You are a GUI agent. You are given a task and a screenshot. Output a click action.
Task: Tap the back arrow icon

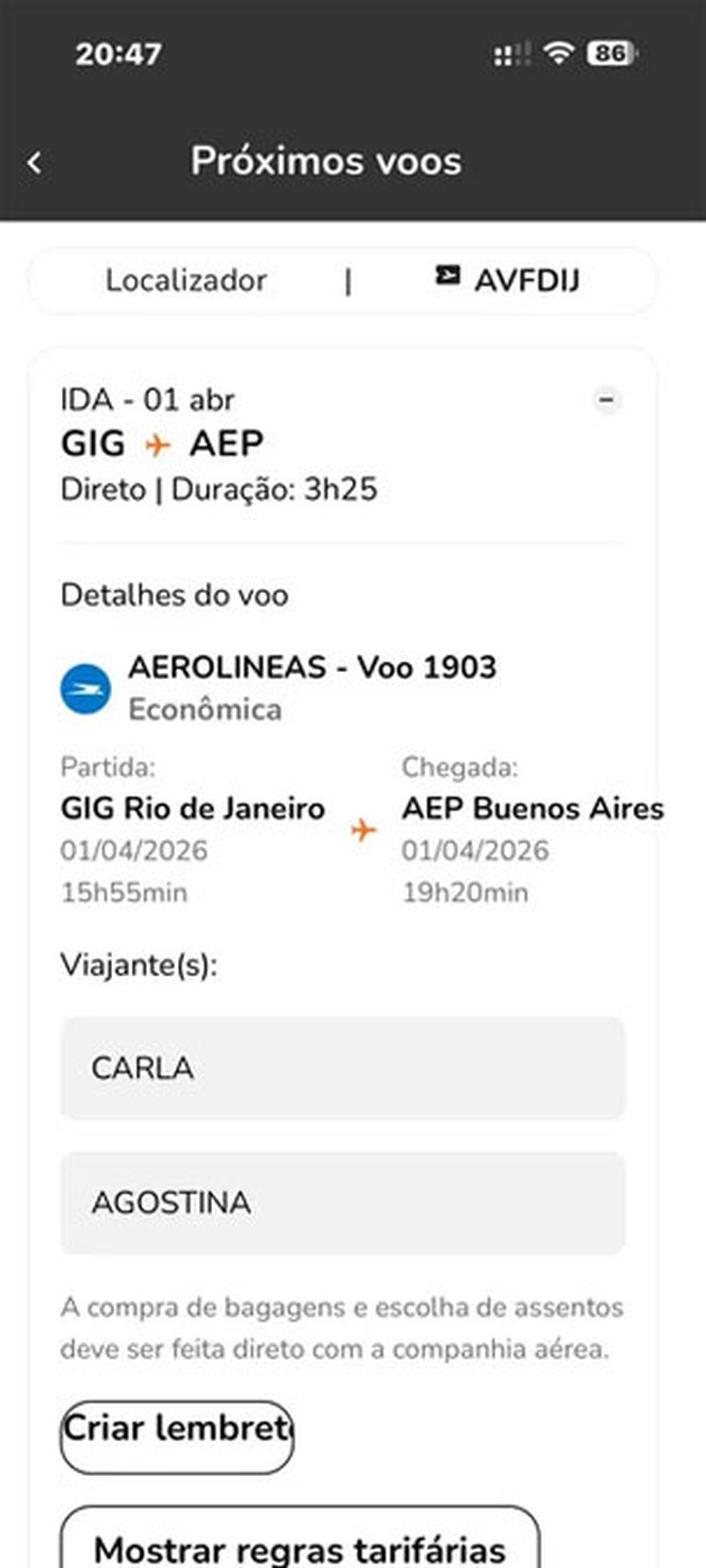pos(35,162)
